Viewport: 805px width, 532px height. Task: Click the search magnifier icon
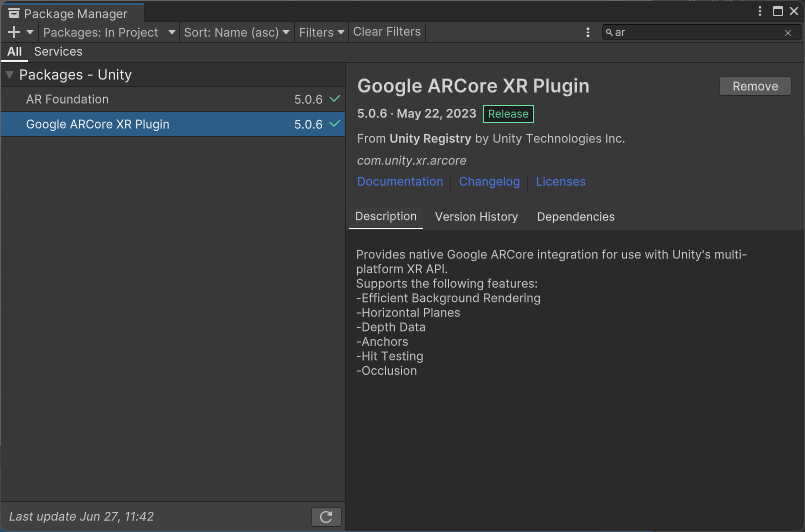tap(609, 32)
